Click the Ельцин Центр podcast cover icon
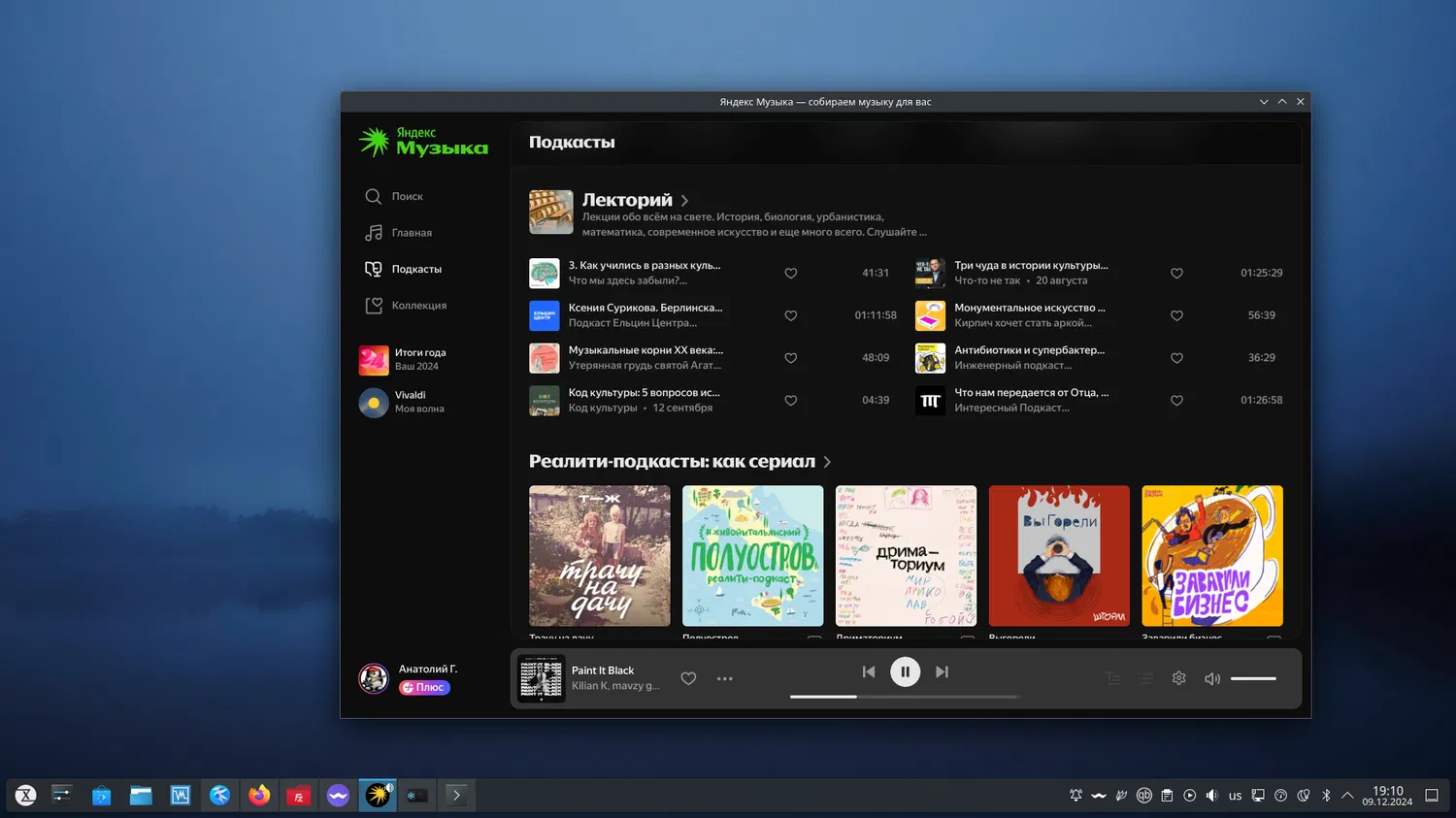This screenshot has width=1456, height=818. 545,315
